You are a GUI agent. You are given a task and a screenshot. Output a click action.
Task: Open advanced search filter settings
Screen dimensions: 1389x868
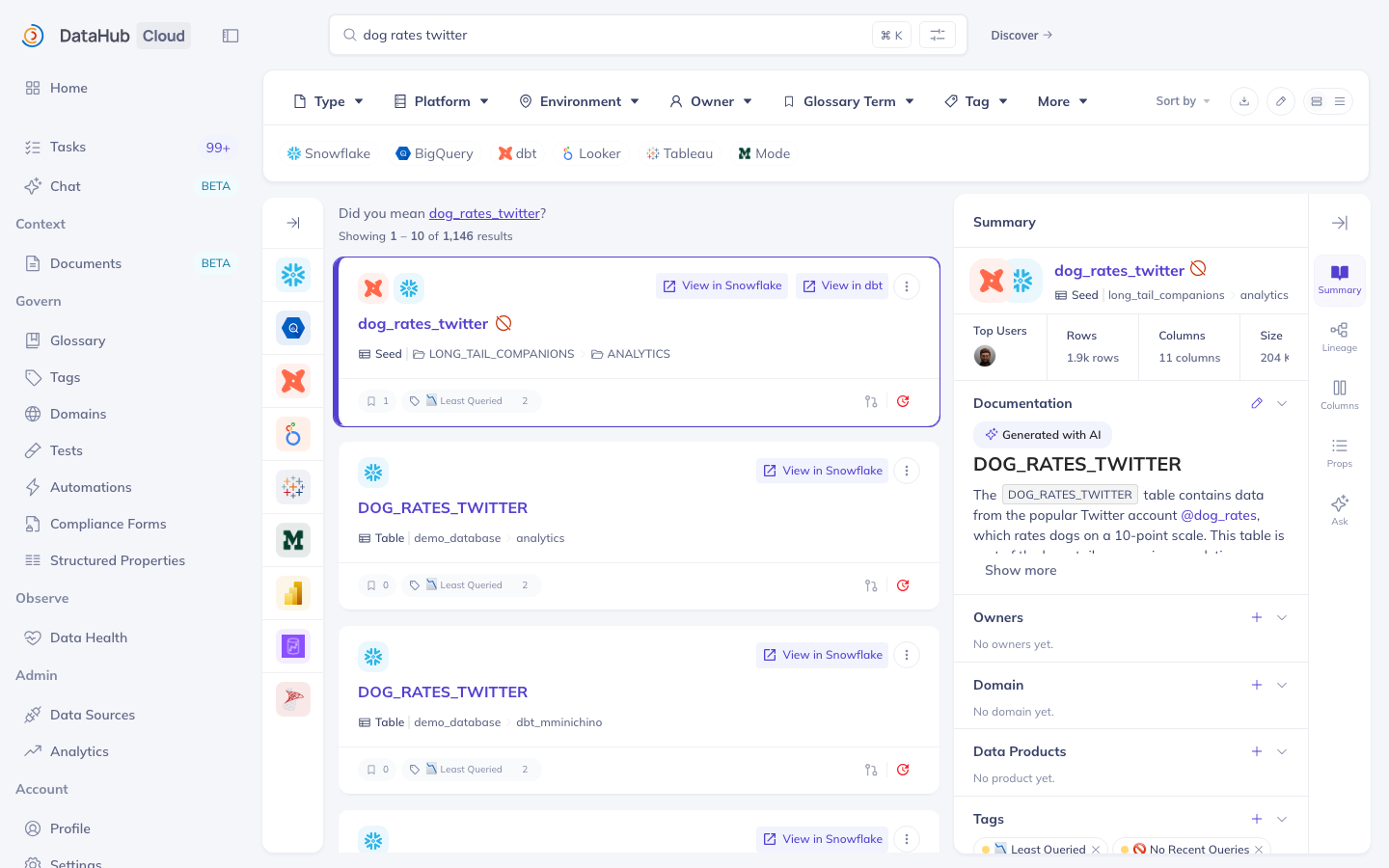[x=937, y=35]
